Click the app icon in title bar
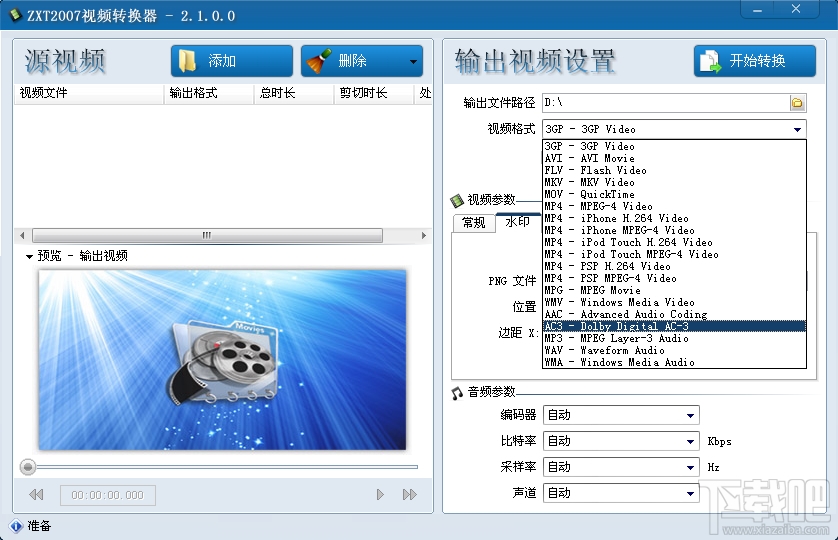Screen dimensions: 838x540 15,15
